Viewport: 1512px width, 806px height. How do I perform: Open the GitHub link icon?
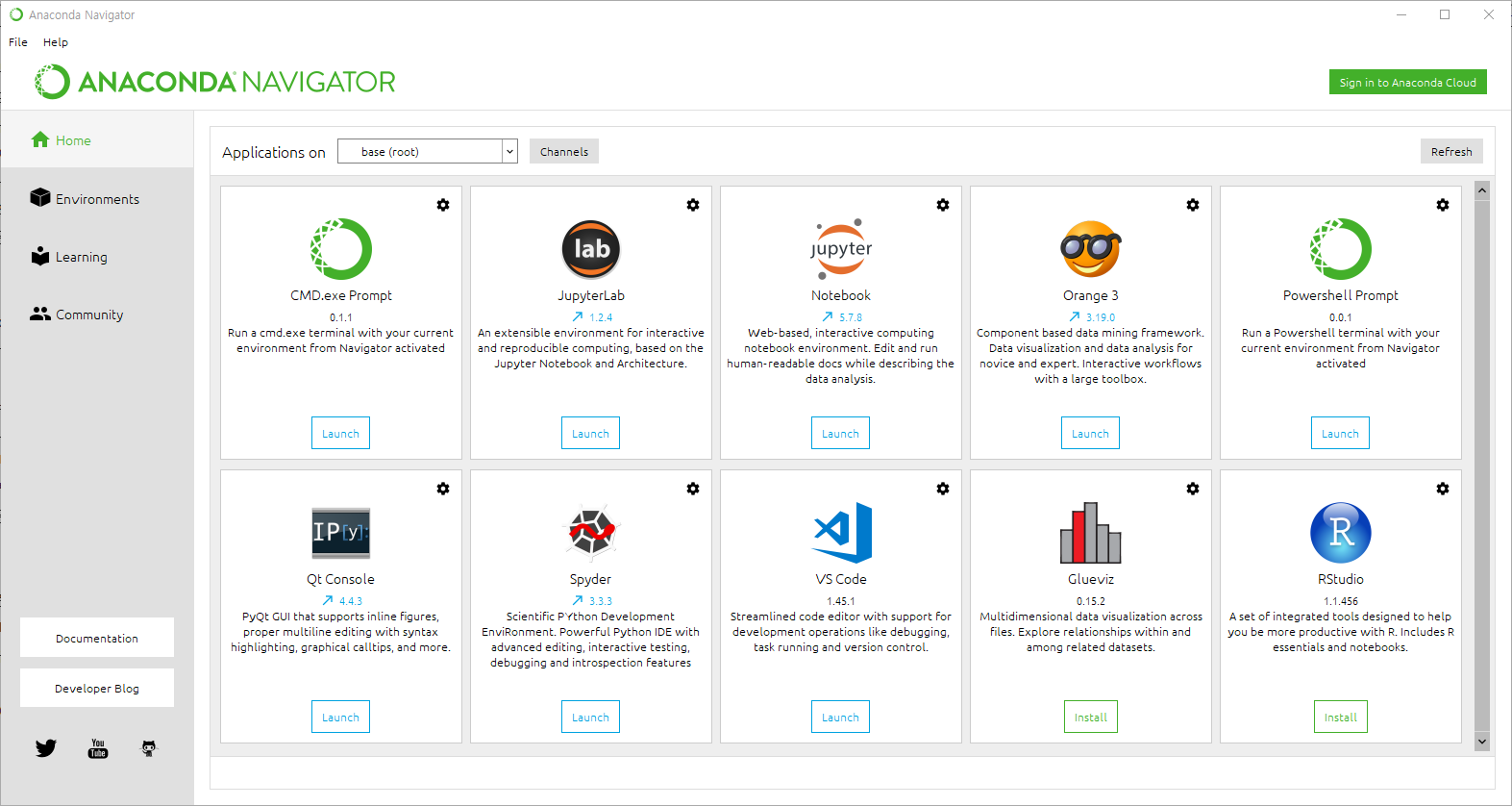149,748
